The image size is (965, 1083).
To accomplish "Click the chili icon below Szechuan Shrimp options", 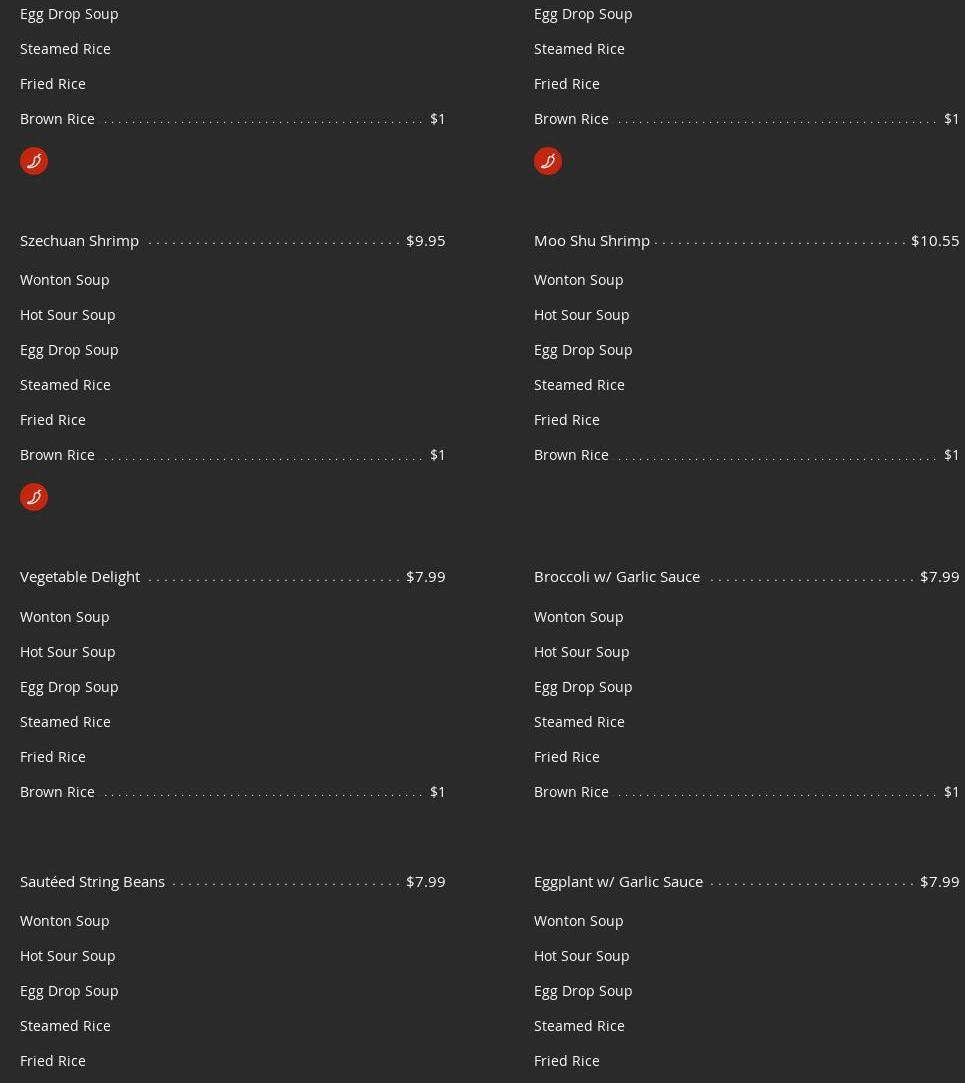I will [34, 497].
